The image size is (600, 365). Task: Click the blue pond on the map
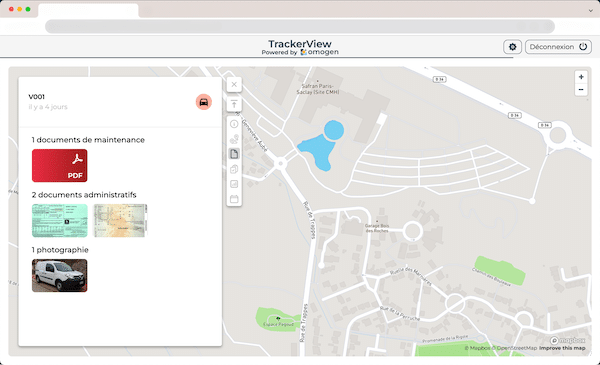[x=321, y=146]
